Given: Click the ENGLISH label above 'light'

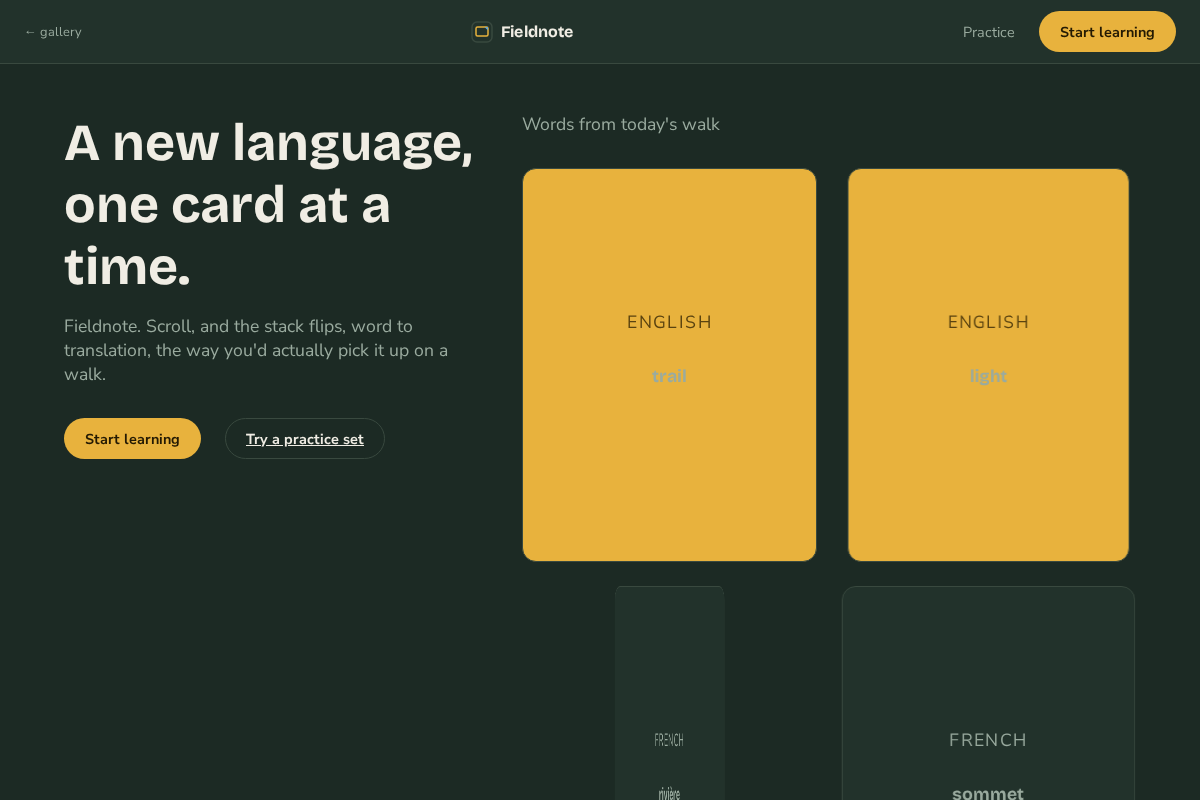Looking at the screenshot, I should pos(988,322).
